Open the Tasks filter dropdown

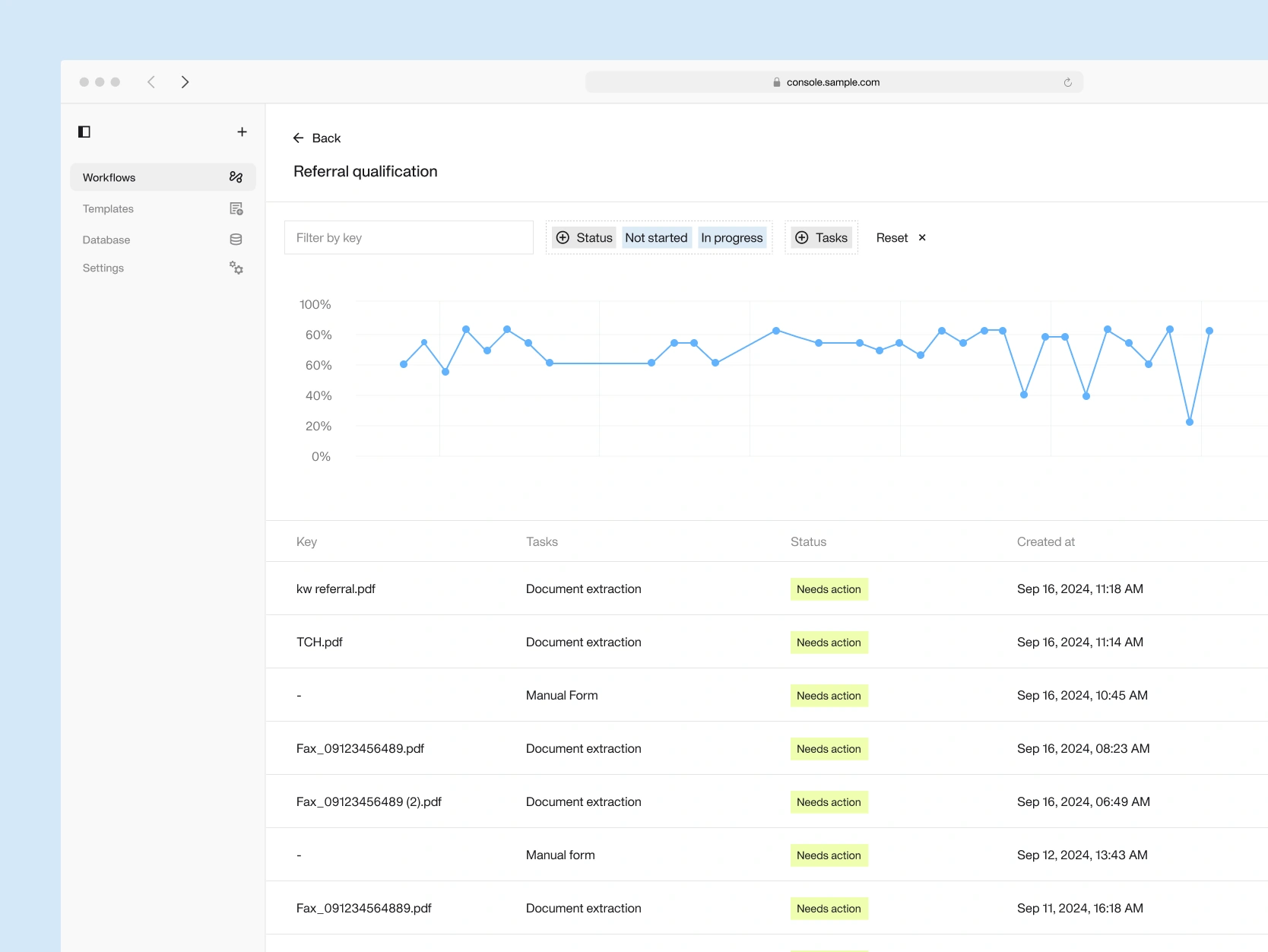[x=821, y=238]
